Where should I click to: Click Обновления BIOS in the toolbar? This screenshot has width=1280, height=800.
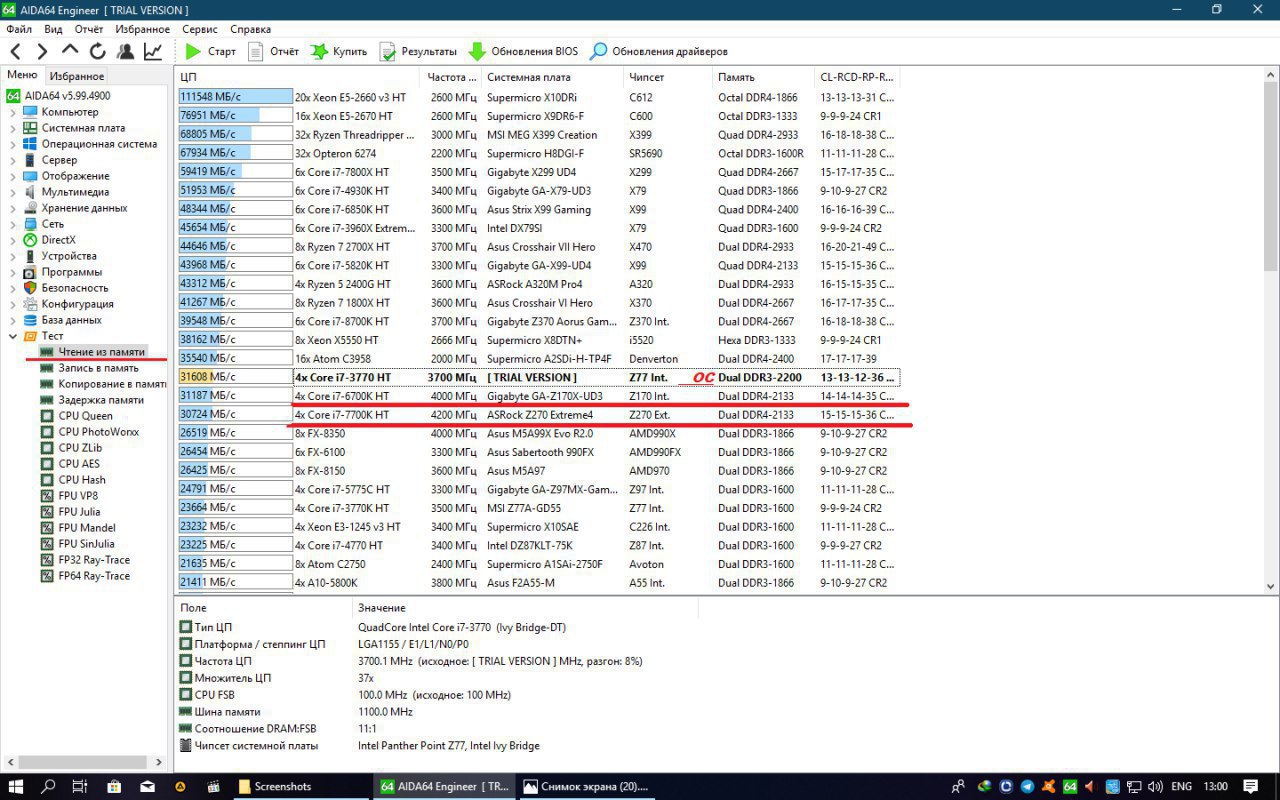point(523,51)
